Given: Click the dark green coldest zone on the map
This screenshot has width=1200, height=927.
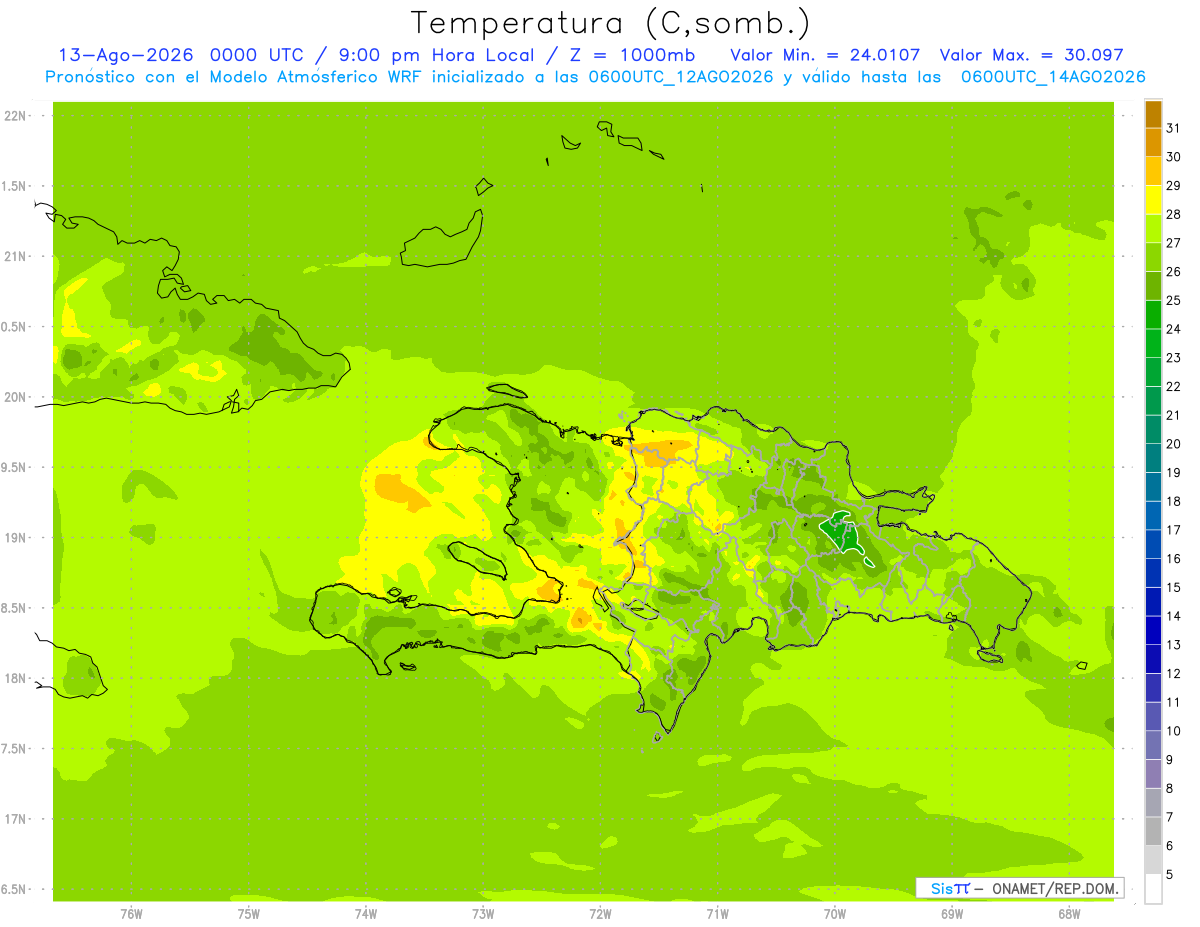Looking at the screenshot, I should pyautogui.click(x=846, y=536).
